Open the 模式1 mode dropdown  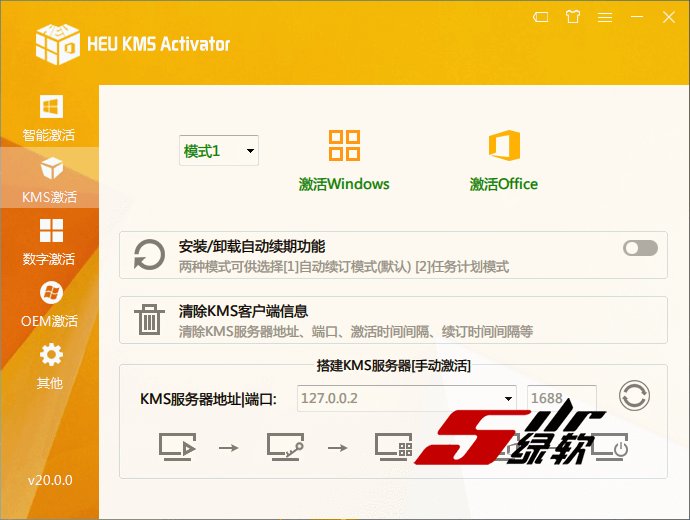tap(219, 151)
